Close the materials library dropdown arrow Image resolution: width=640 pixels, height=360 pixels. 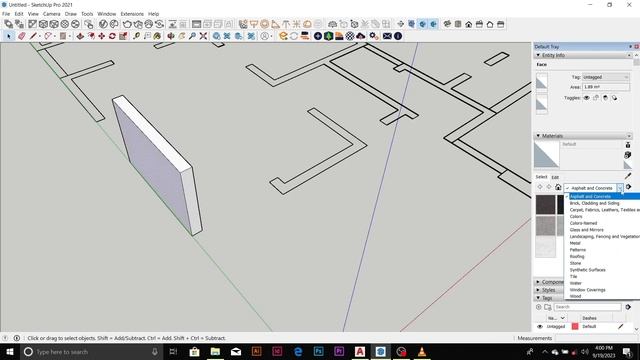pos(620,188)
